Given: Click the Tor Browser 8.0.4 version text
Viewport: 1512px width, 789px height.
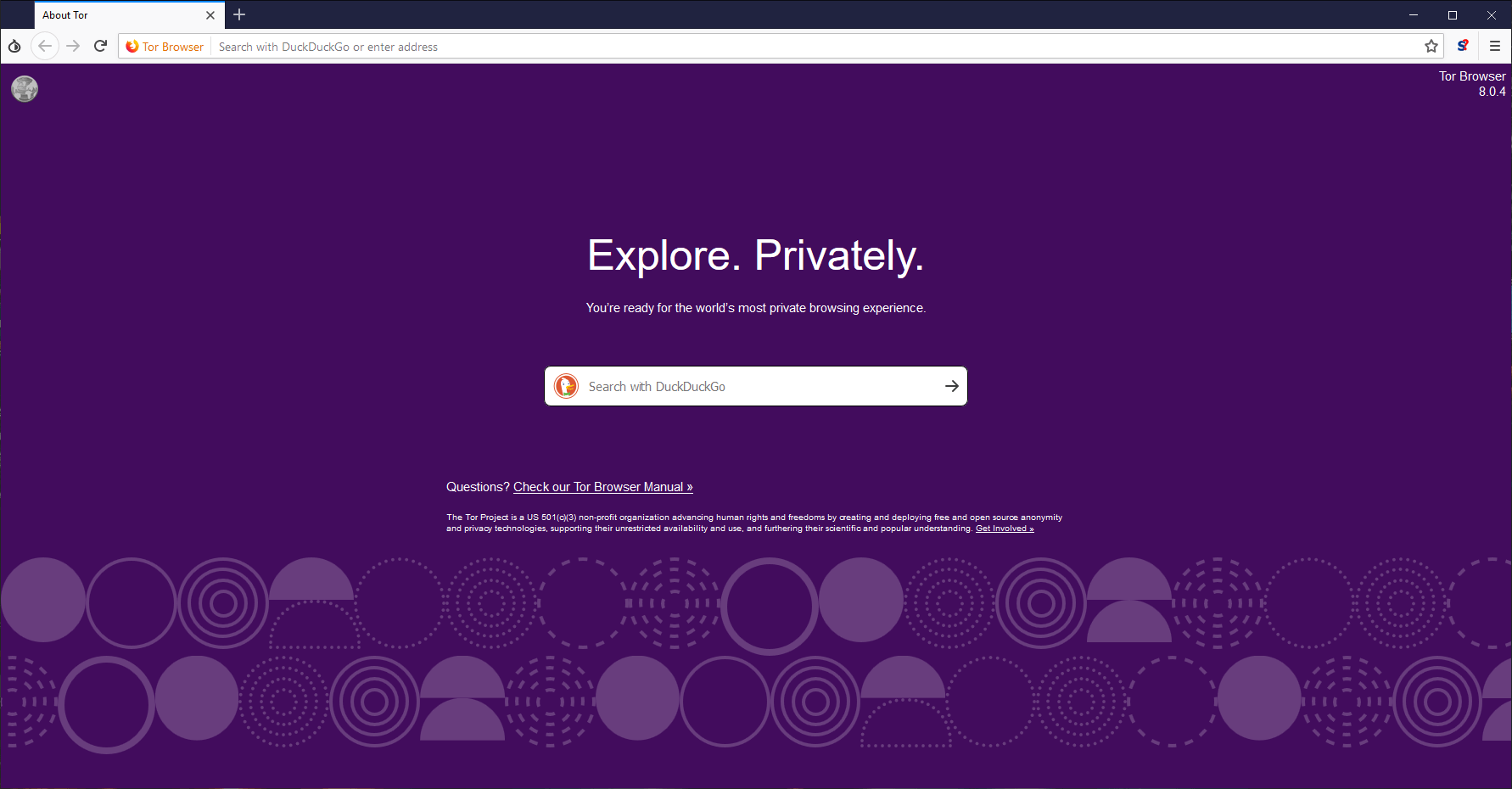Looking at the screenshot, I should click(1472, 84).
